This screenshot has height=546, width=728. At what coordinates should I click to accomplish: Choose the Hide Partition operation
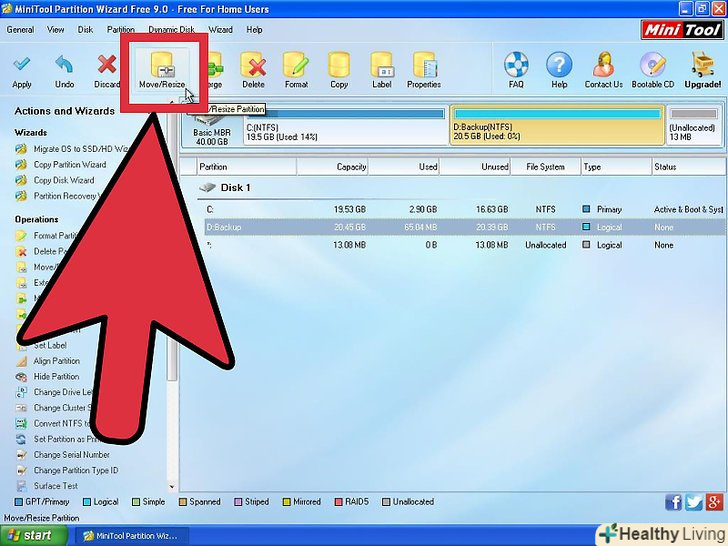pyautogui.click(x=48, y=377)
